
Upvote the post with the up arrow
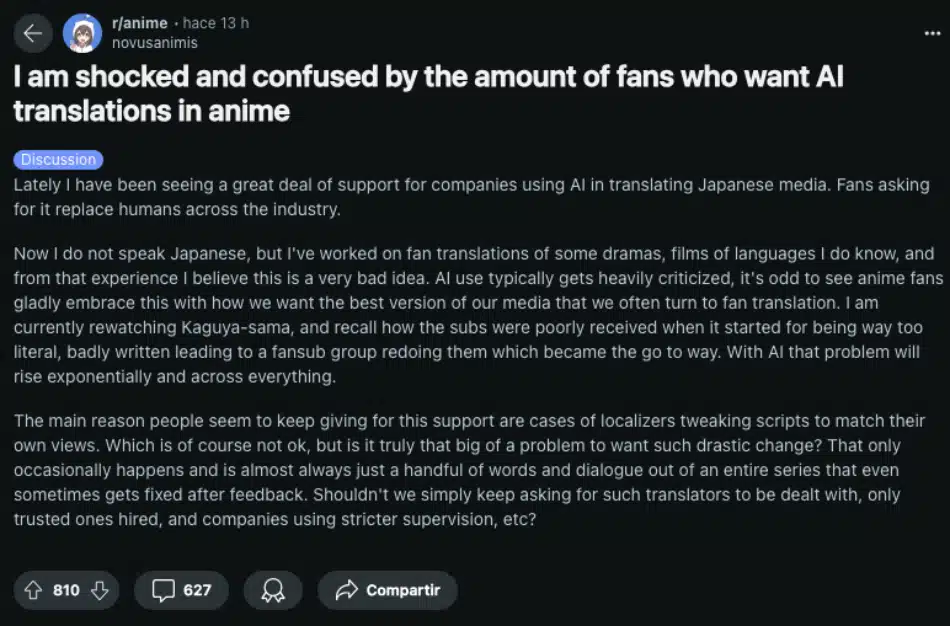(x=33, y=590)
